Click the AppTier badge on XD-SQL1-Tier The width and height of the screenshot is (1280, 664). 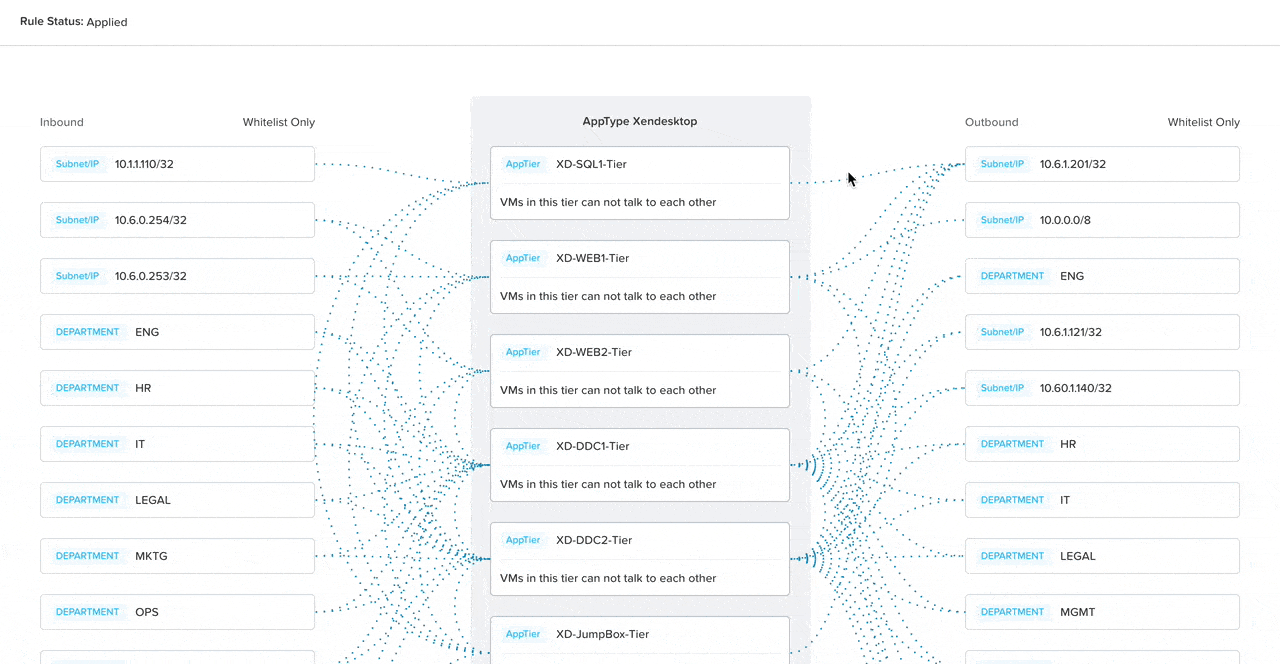point(522,164)
